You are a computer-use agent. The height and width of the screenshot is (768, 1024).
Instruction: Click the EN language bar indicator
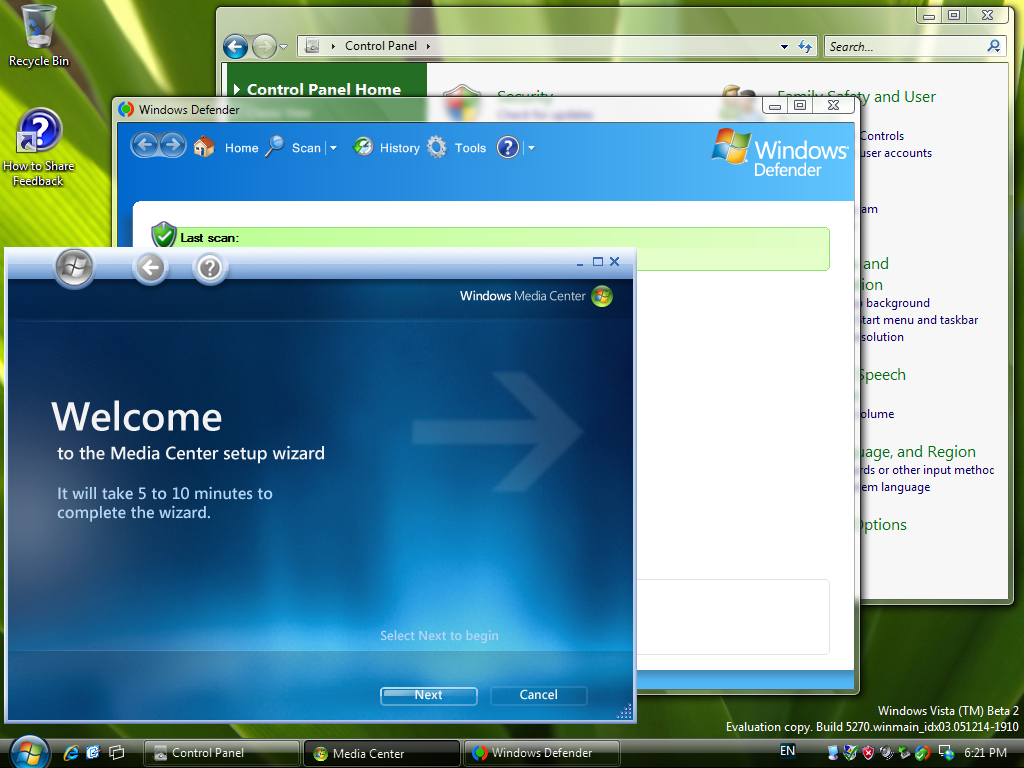[788, 751]
